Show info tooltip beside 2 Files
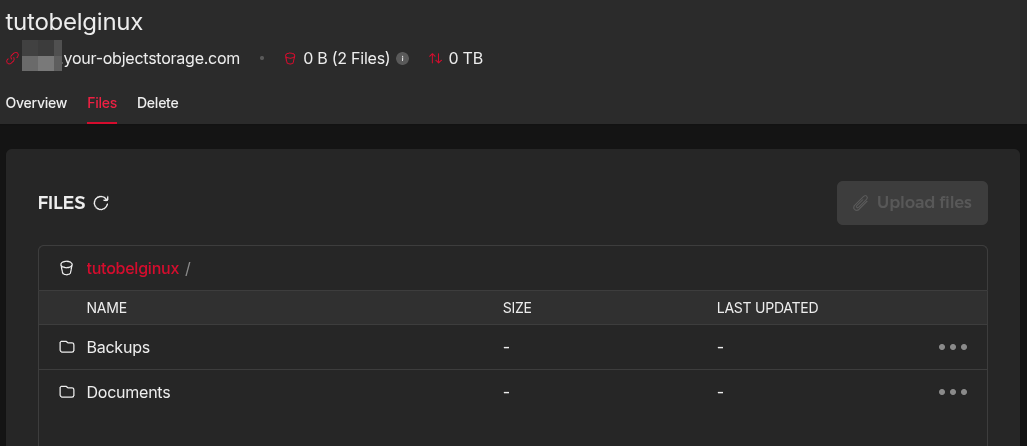 pyautogui.click(x=403, y=59)
